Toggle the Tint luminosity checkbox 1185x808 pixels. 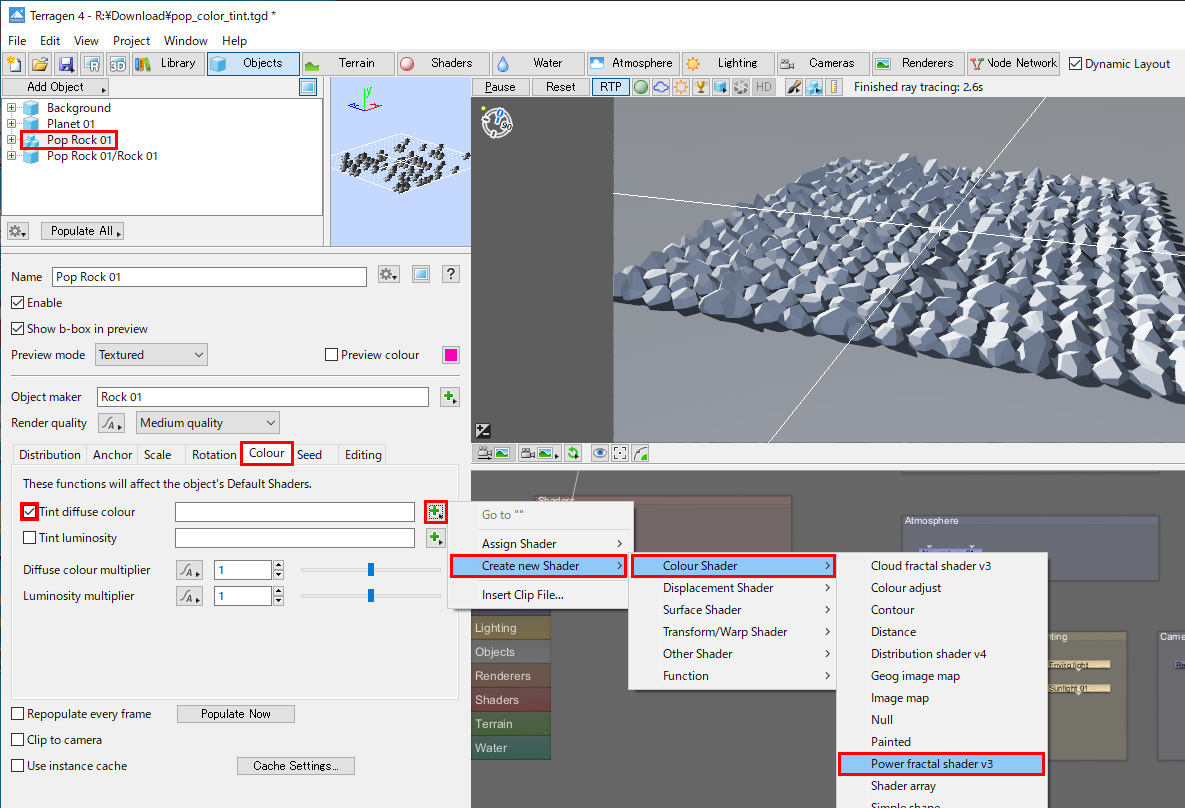click(x=30, y=538)
